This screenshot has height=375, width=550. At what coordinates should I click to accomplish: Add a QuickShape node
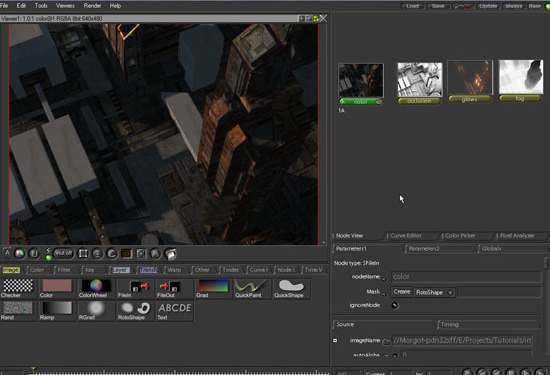pyautogui.click(x=291, y=288)
